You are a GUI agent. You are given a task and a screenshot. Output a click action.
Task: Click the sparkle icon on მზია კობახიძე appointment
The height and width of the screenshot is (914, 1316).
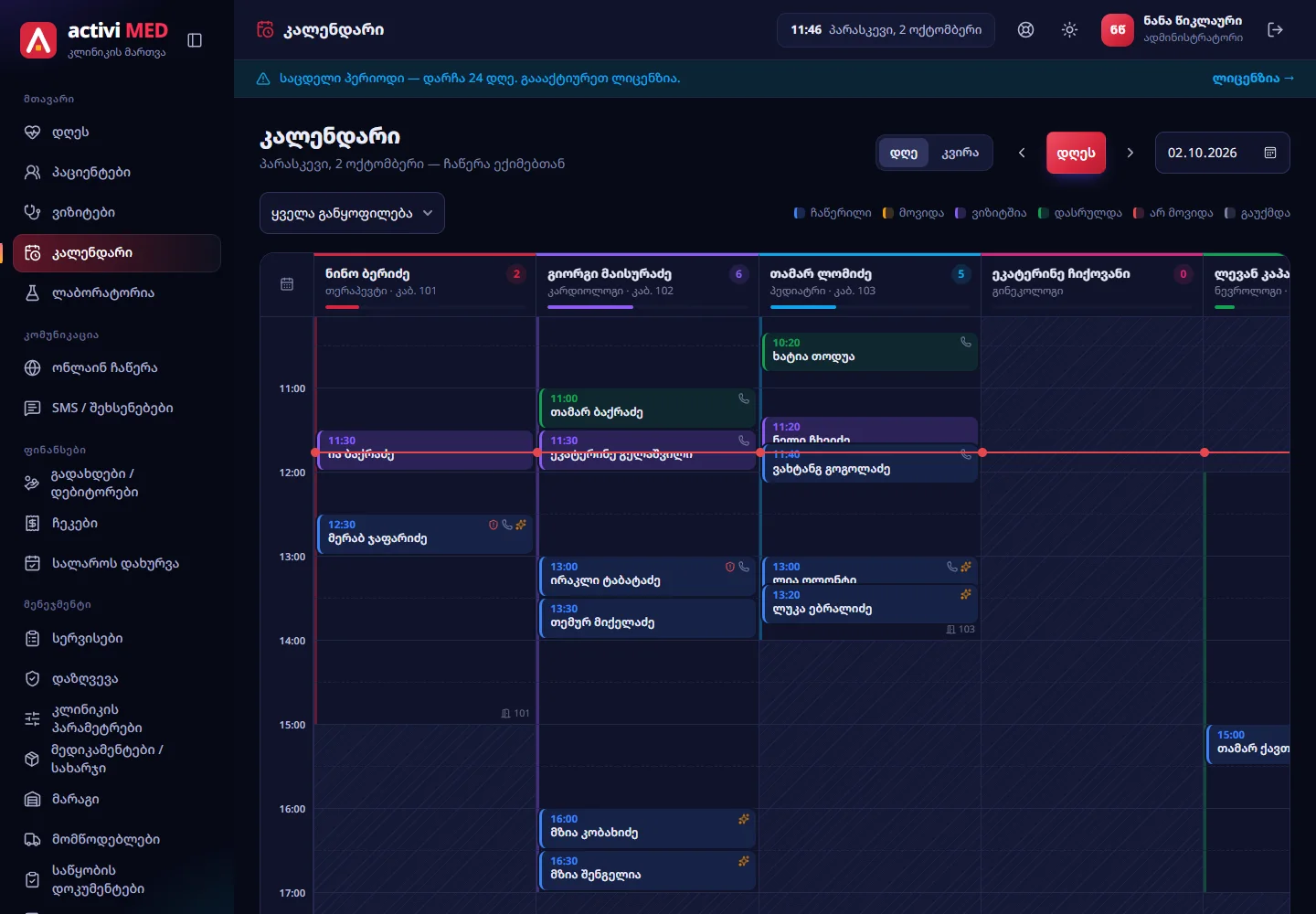coord(744,819)
